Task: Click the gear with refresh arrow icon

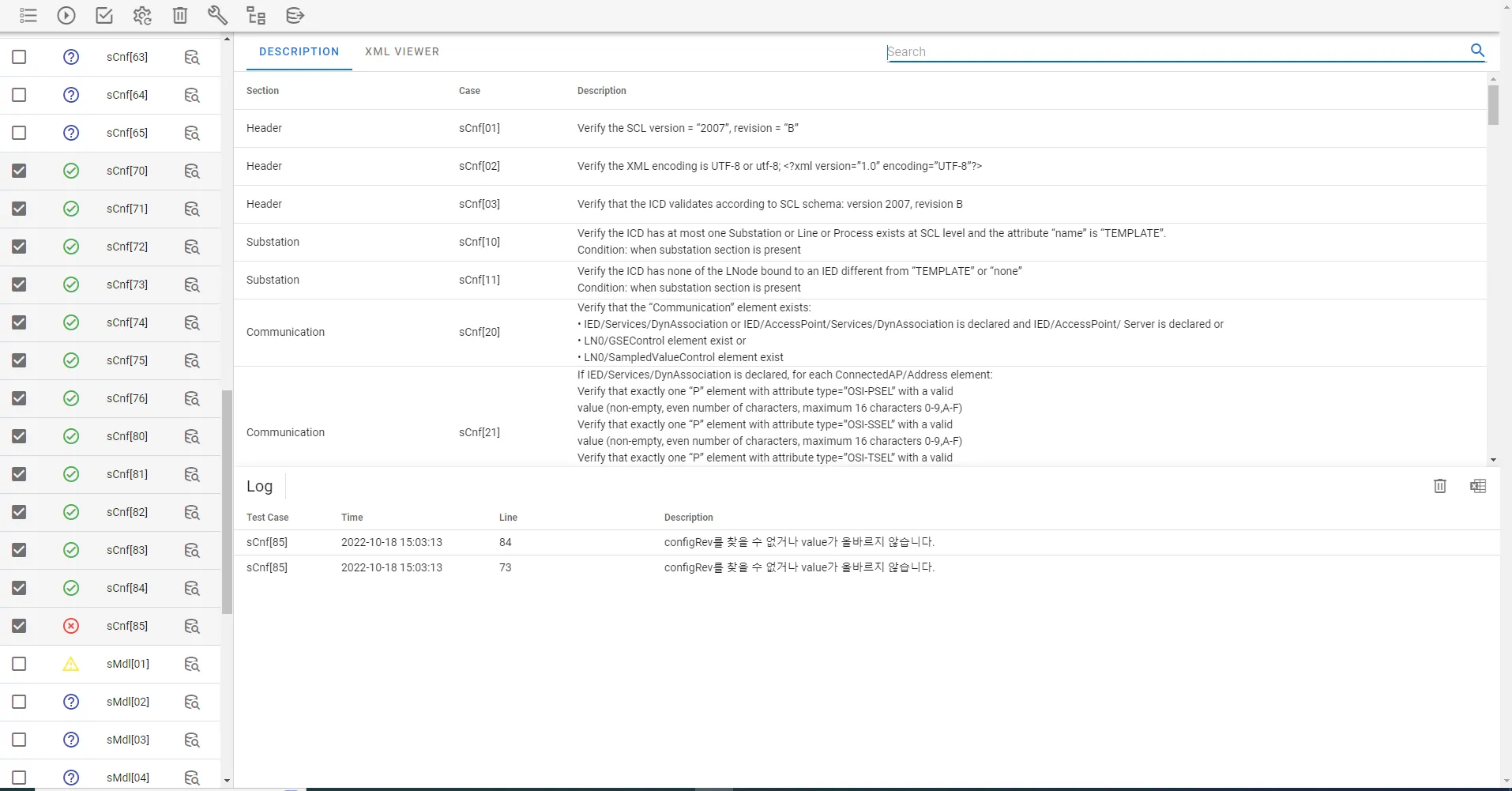Action: [x=142, y=16]
